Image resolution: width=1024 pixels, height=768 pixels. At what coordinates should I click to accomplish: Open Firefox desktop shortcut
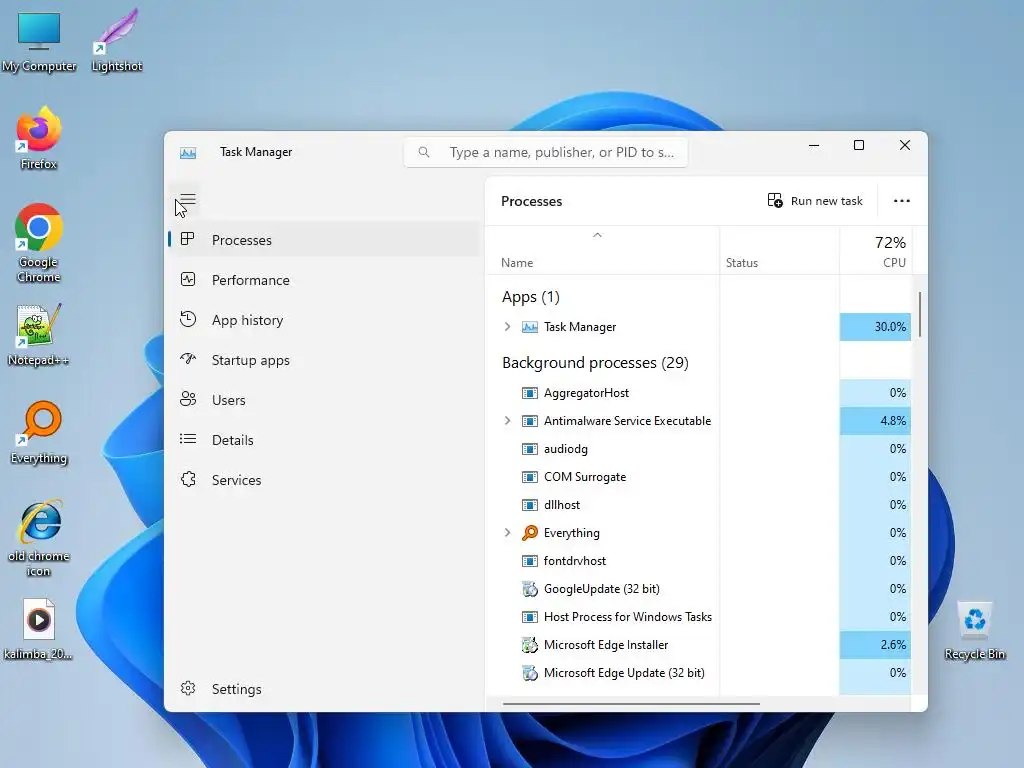(39, 138)
